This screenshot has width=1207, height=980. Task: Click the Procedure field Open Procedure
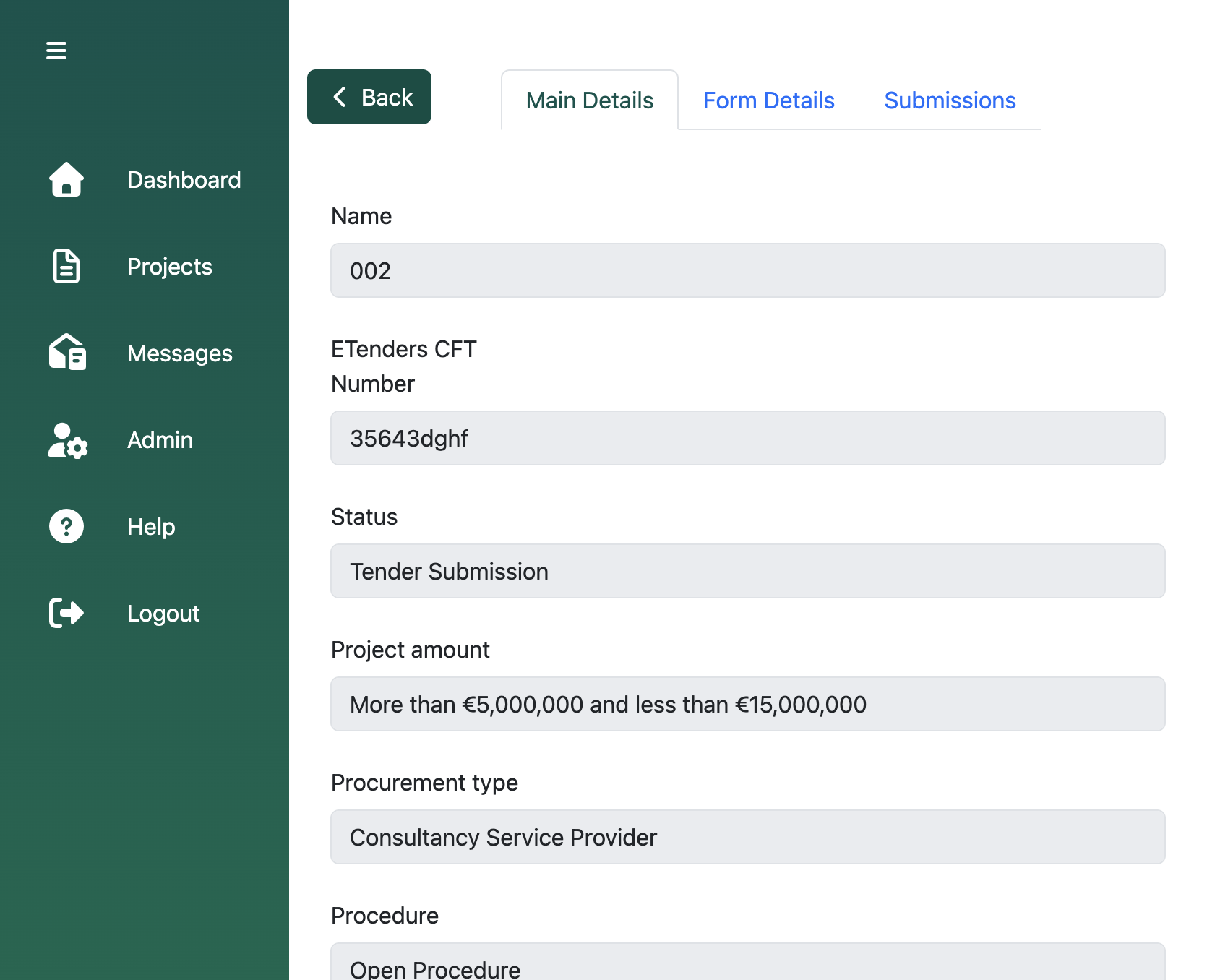coord(748,962)
